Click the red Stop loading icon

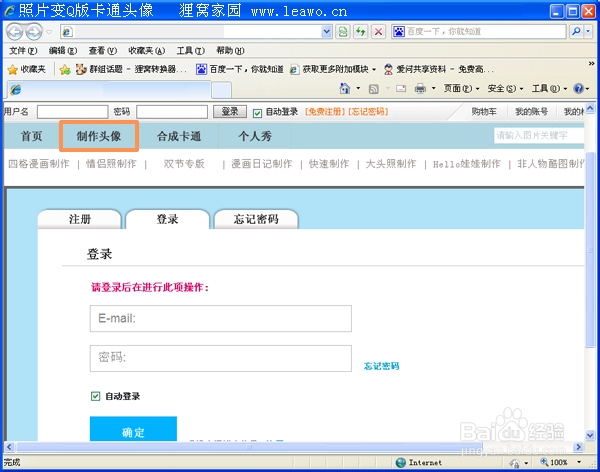(378, 32)
